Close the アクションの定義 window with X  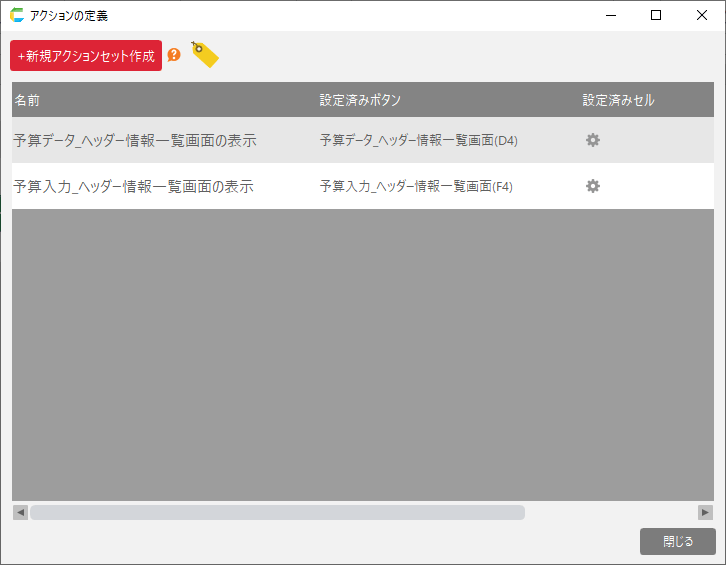[702, 15]
